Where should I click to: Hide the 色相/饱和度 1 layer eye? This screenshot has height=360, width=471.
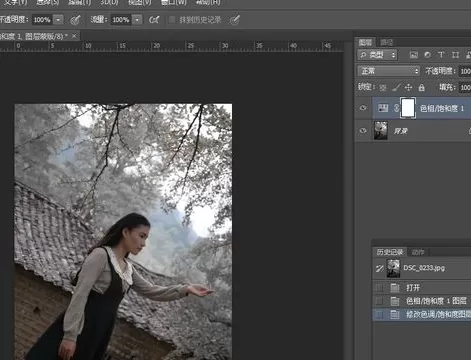(363, 108)
